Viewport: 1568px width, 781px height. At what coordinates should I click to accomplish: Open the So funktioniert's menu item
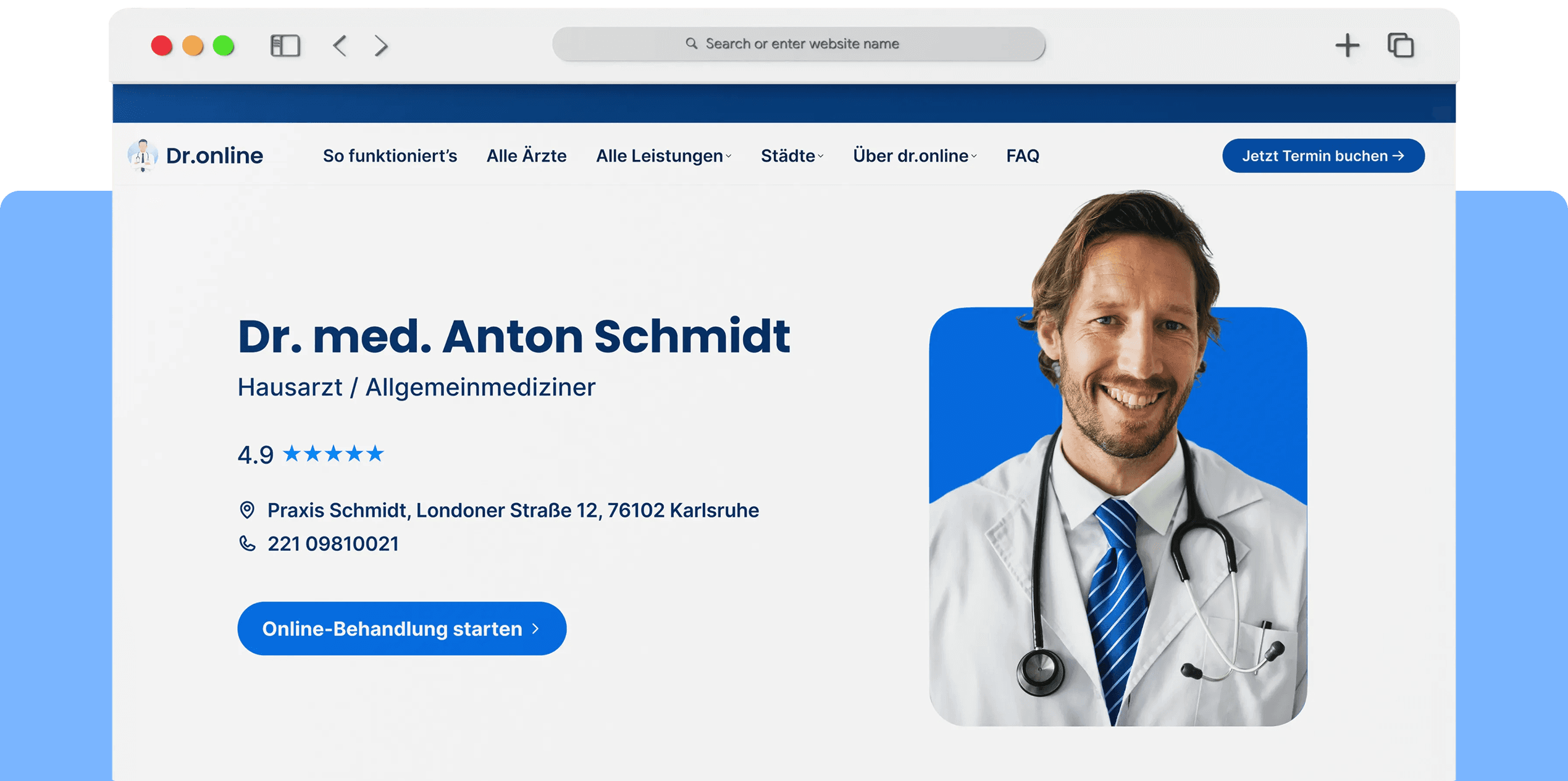pyautogui.click(x=390, y=156)
